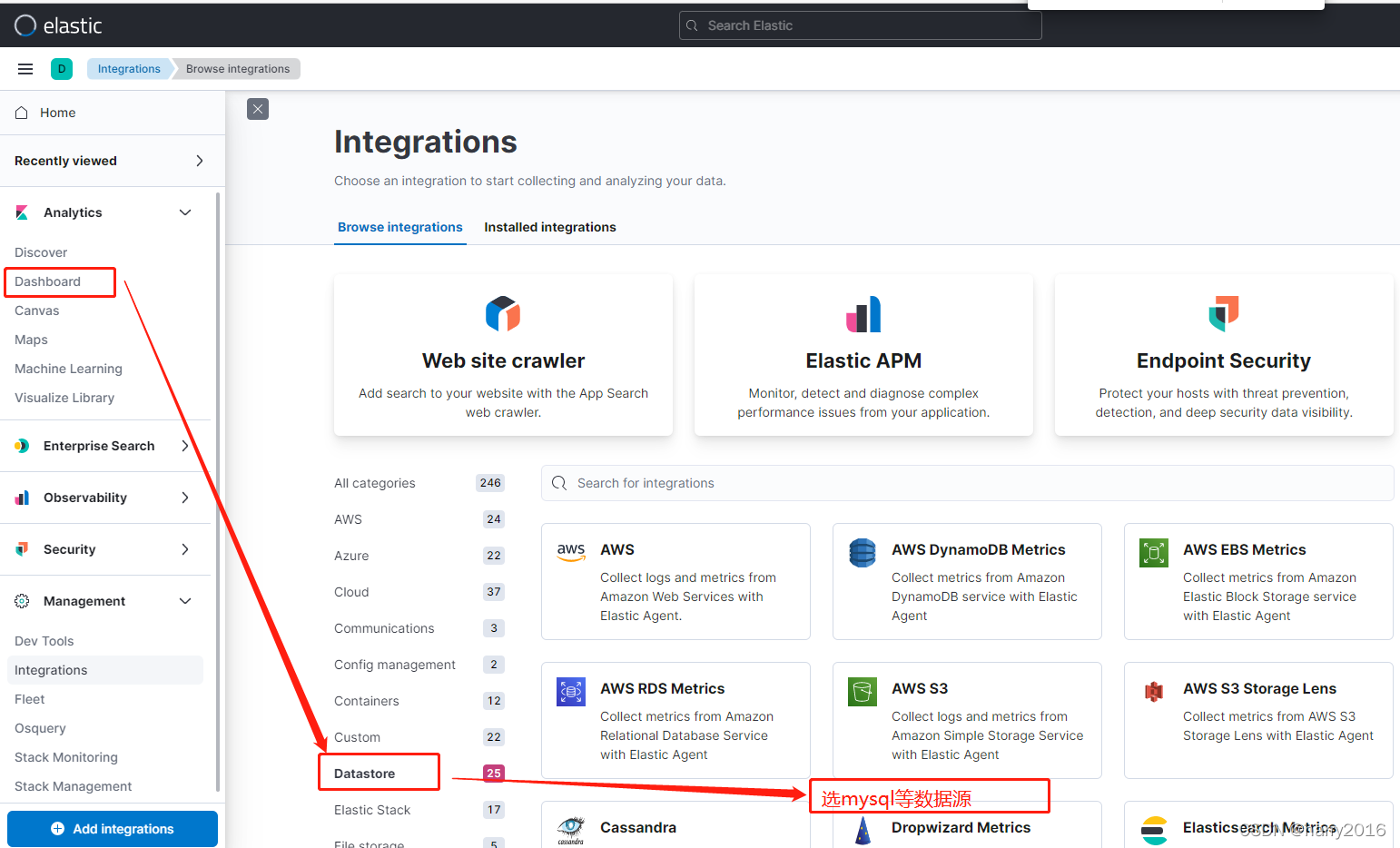Click the Endpoint Security icon
This screenshot has width=1400, height=848.
(x=1224, y=314)
